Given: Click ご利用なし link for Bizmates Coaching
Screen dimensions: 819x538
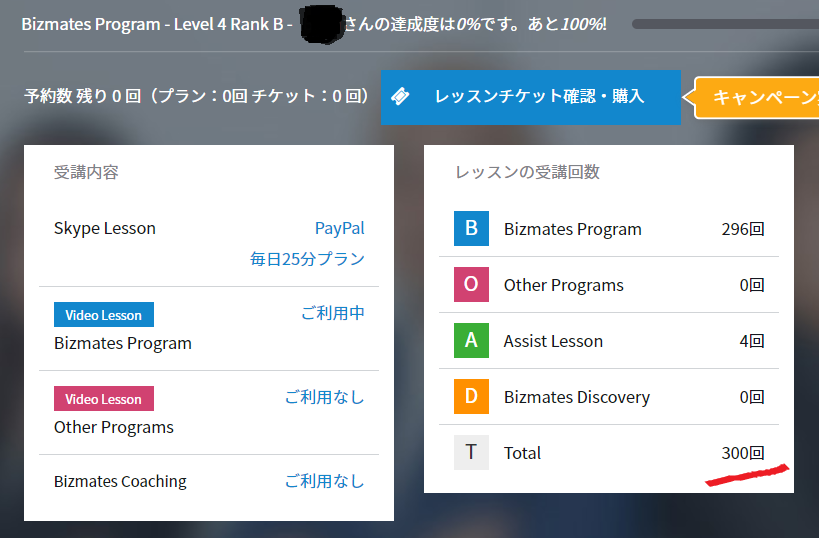Looking at the screenshot, I should 324,481.
